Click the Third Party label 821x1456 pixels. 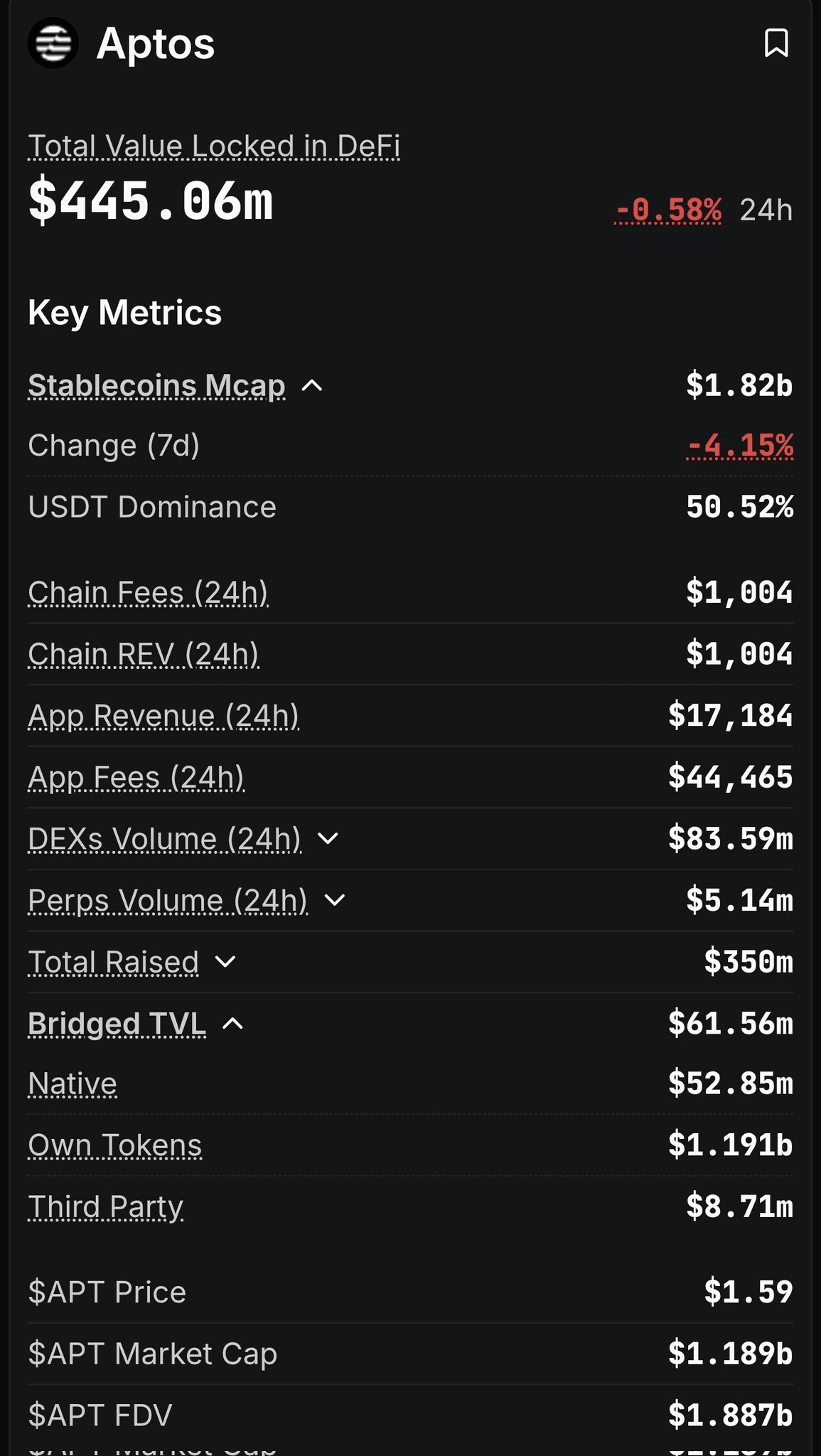point(105,1207)
